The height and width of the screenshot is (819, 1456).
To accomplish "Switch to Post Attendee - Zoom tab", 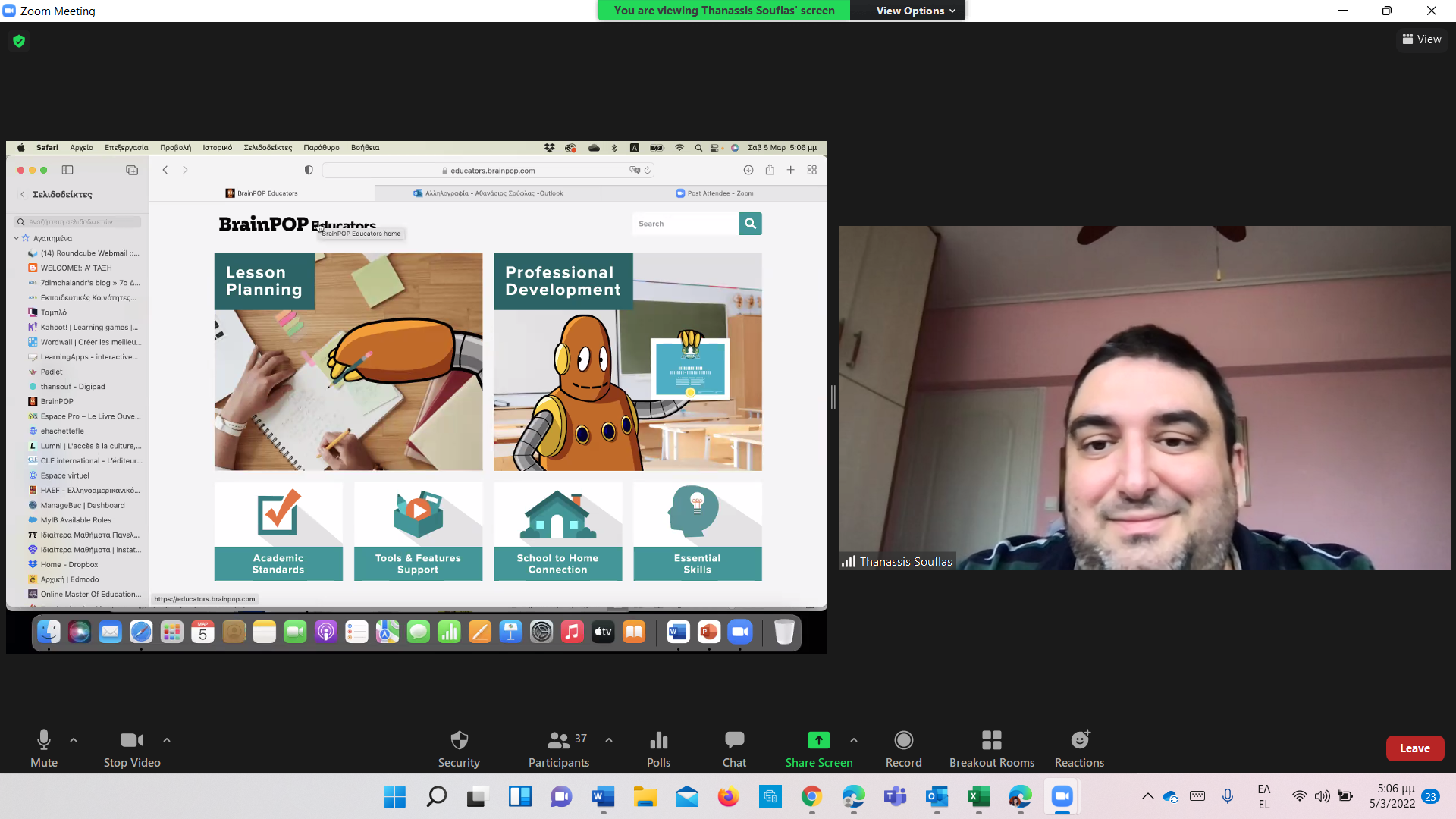I will [714, 193].
